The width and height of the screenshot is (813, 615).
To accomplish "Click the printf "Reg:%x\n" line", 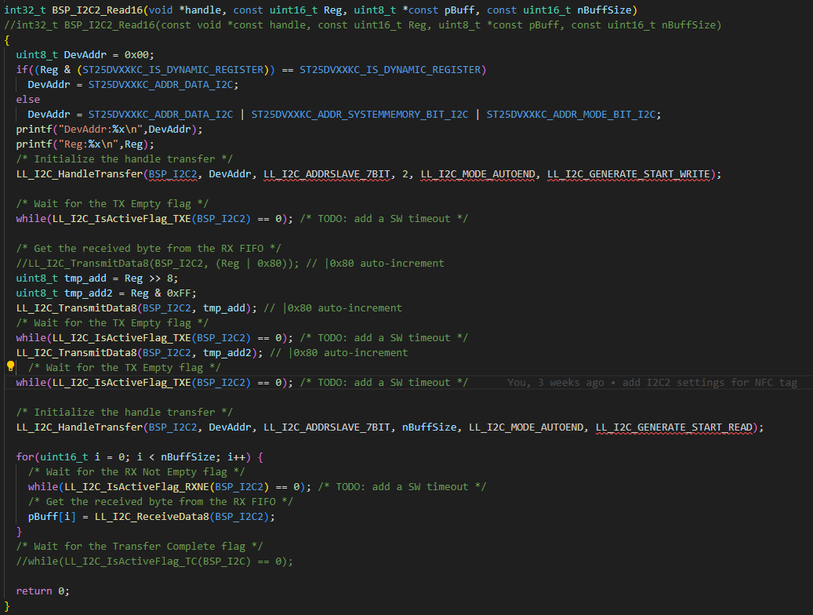I will point(85,144).
